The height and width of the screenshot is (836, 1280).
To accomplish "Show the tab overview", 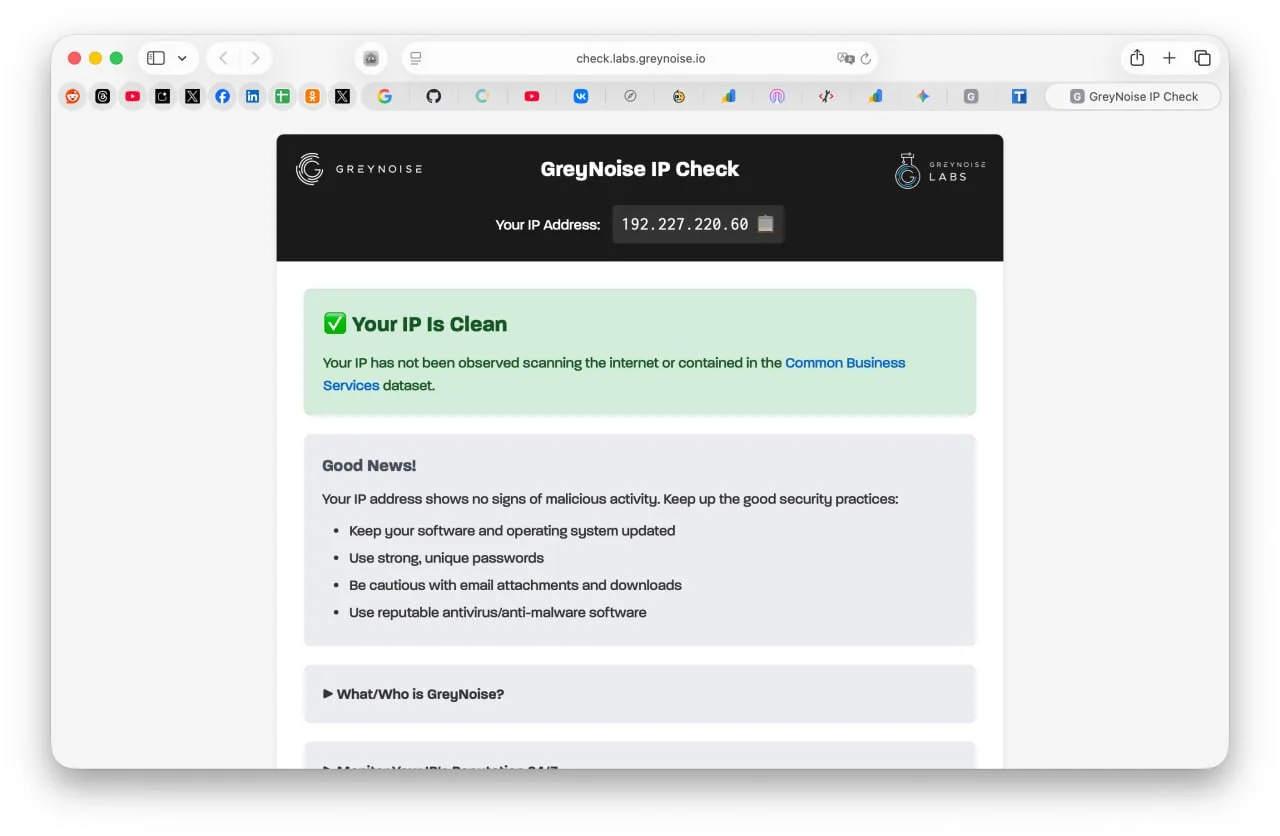I will coord(1202,58).
